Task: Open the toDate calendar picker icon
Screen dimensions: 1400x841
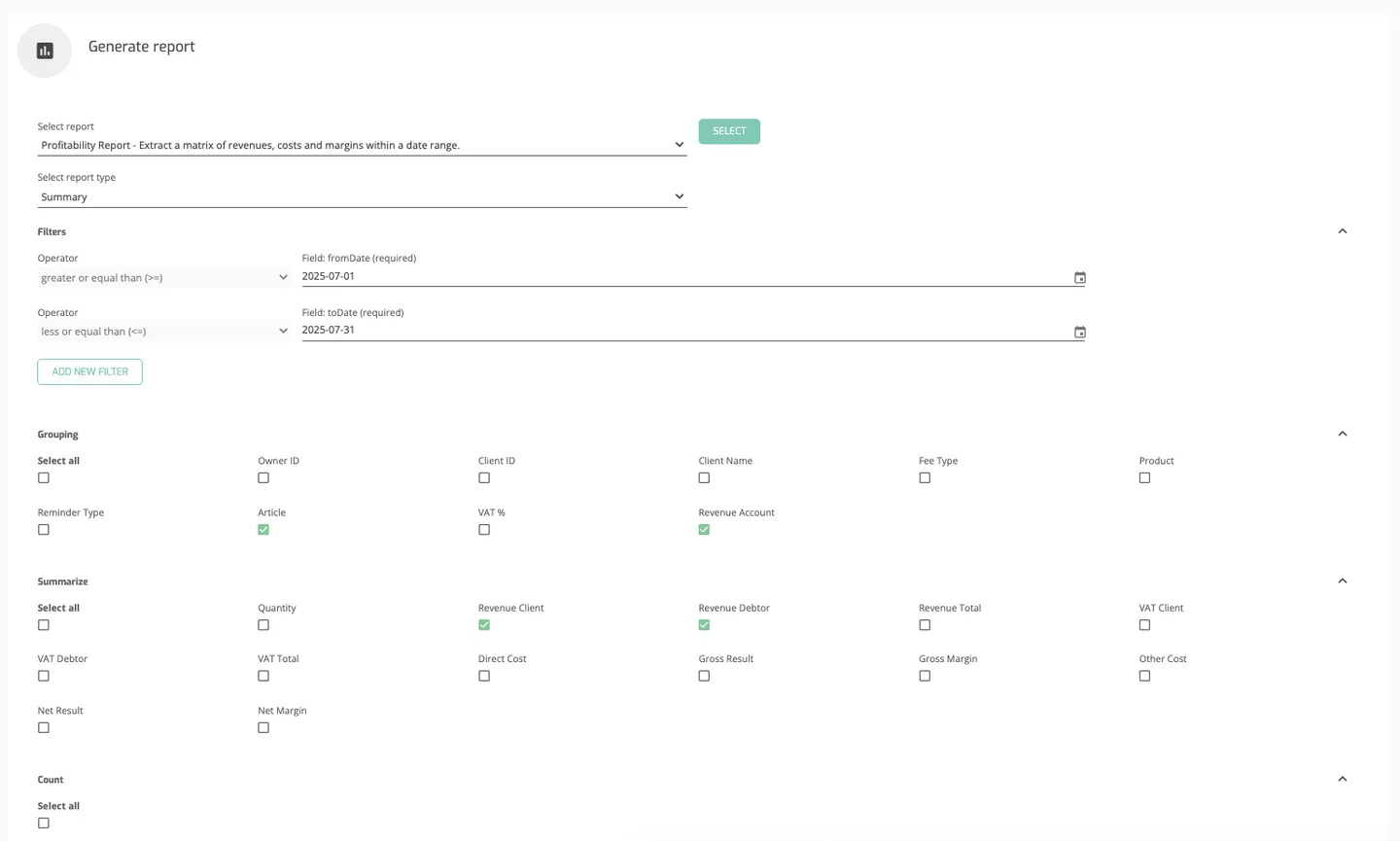Action: [x=1079, y=333]
